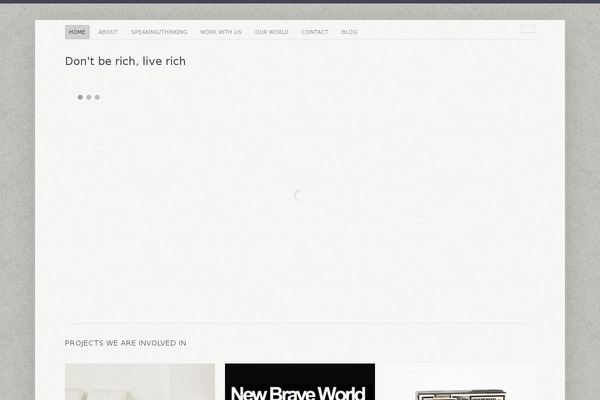Screen dimensions: 600x400
Task: Open the white pillows project thumbnail
Action: [140, 382]
